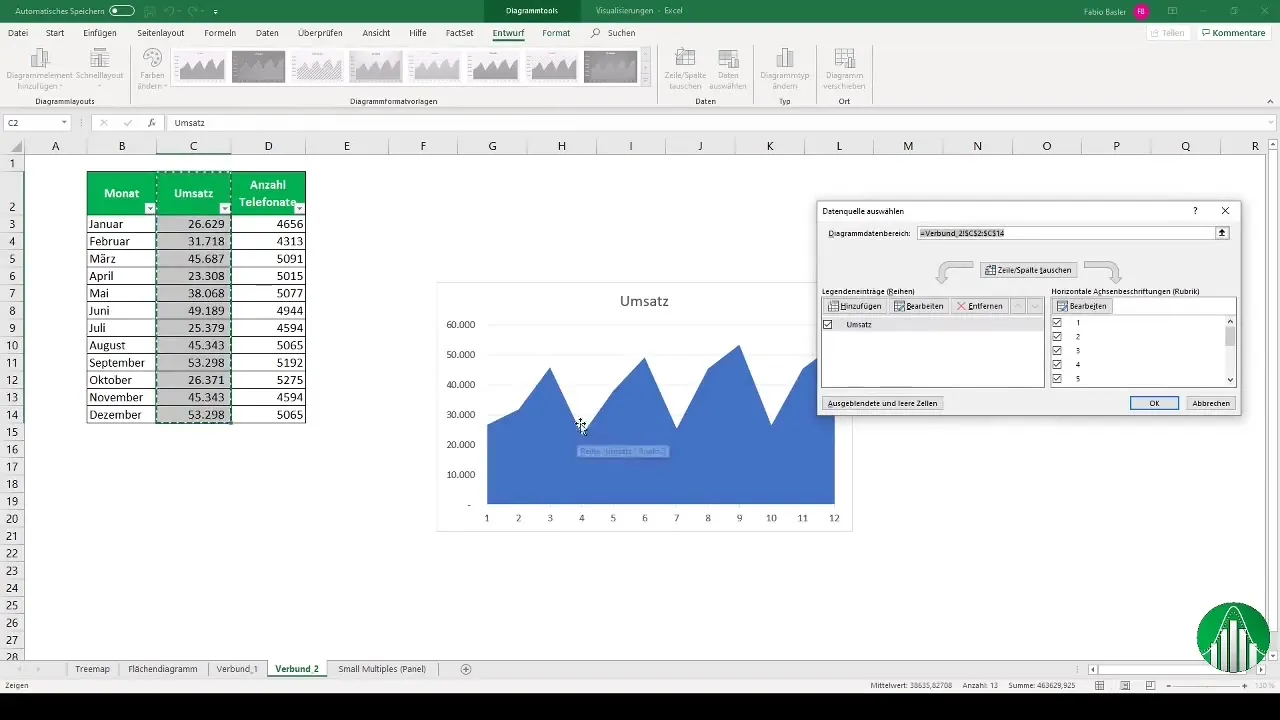1280x720 pixels.
Task: Click Bearbeiten under Legendeneinträge
Action: click(918, 306)
